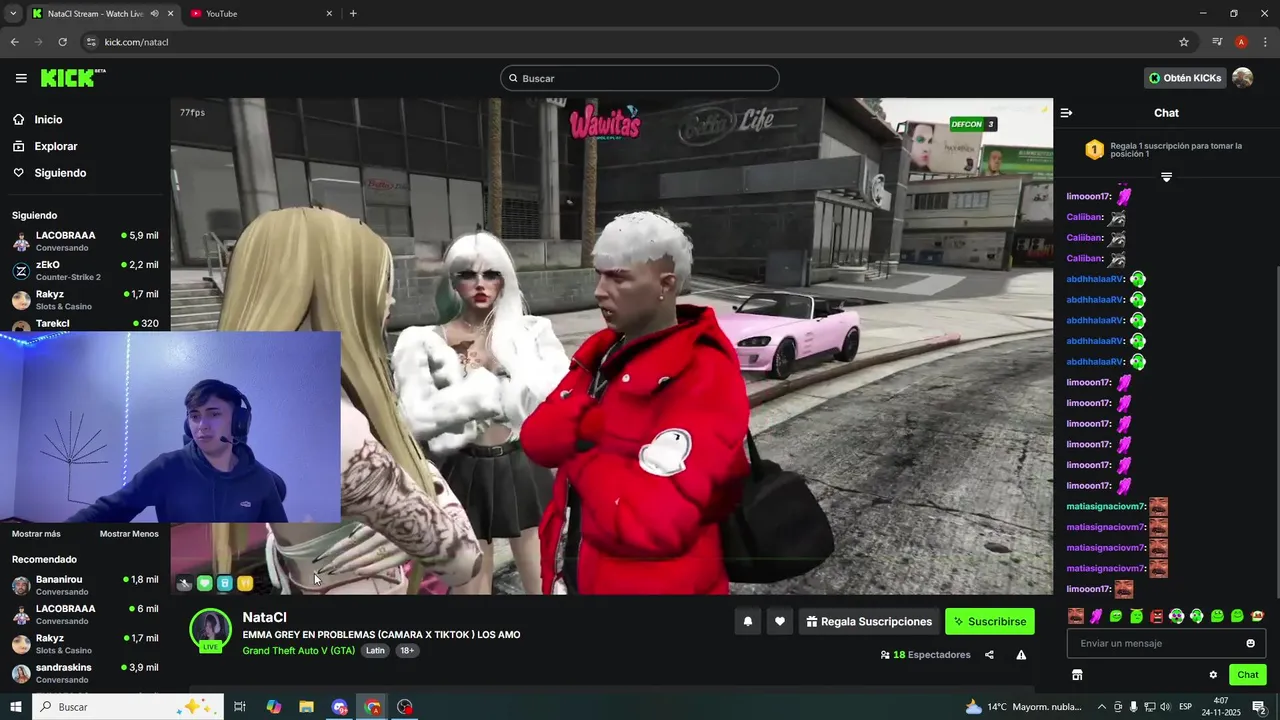Click into Kick Buscar search field

pos(640,78)
